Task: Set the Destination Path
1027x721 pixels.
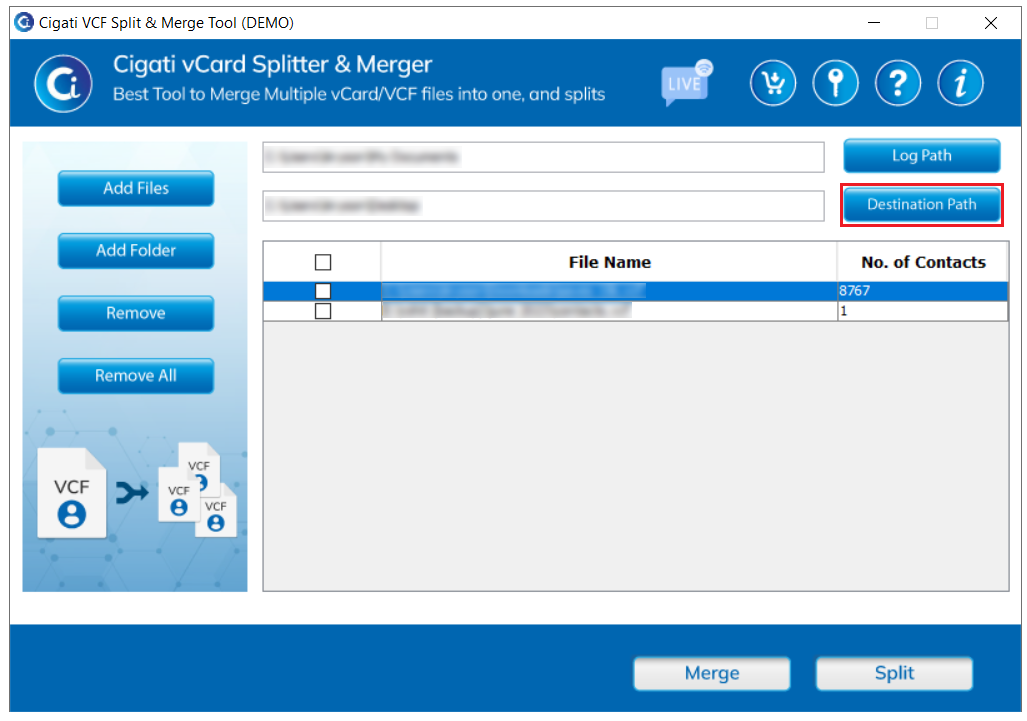Action: [922, 204]
